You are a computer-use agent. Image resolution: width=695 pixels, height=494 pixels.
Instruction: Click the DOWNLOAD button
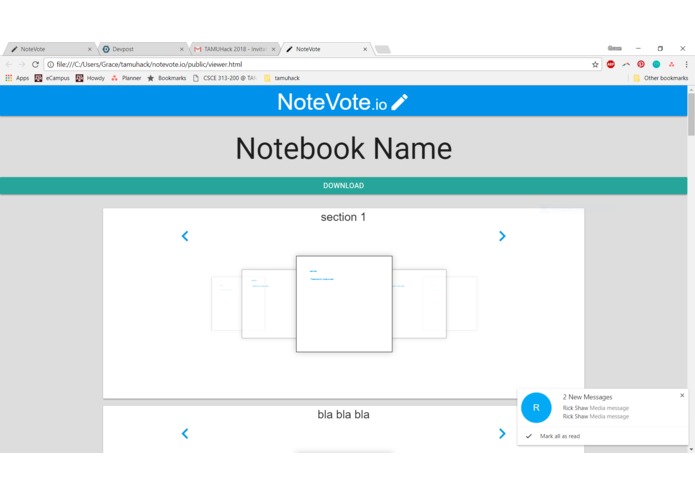344,186
